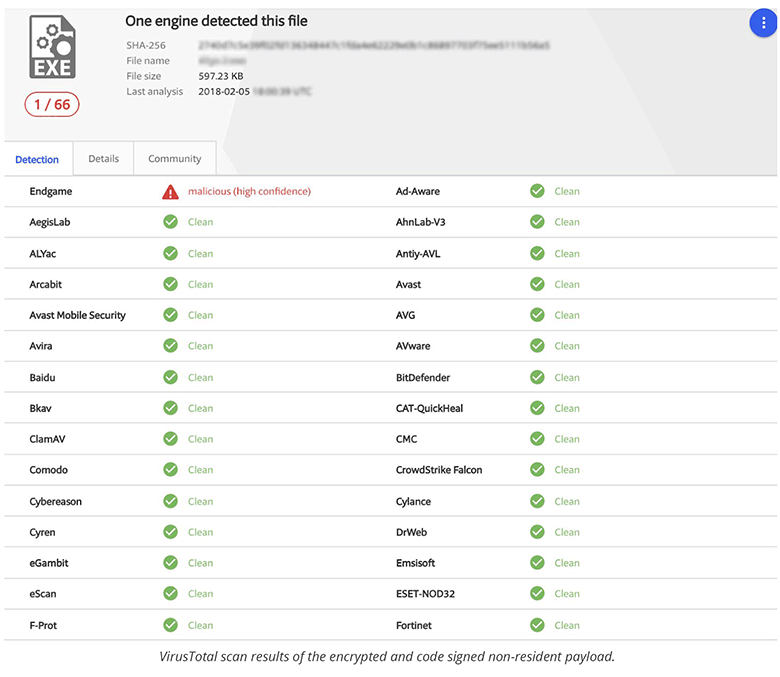Click the clean check icon for ESET-NOD32

(537, 594)
